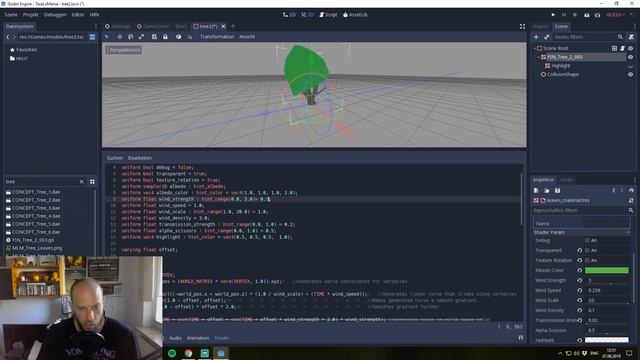Open Inspector object history icon

coord(631,191)
